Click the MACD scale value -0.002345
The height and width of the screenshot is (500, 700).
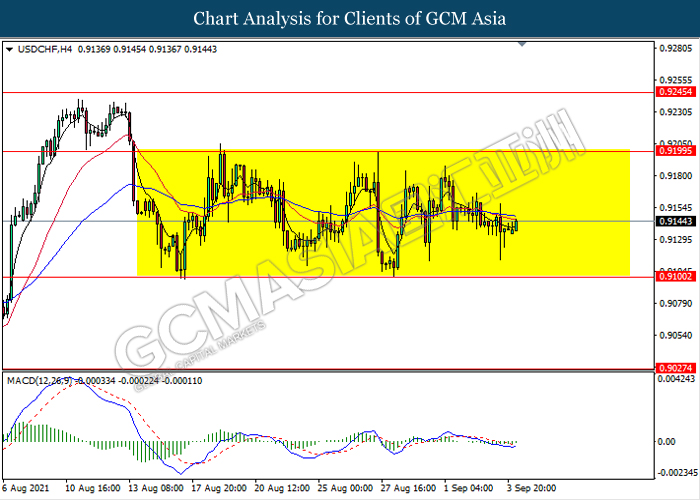(x=676, y=473)
